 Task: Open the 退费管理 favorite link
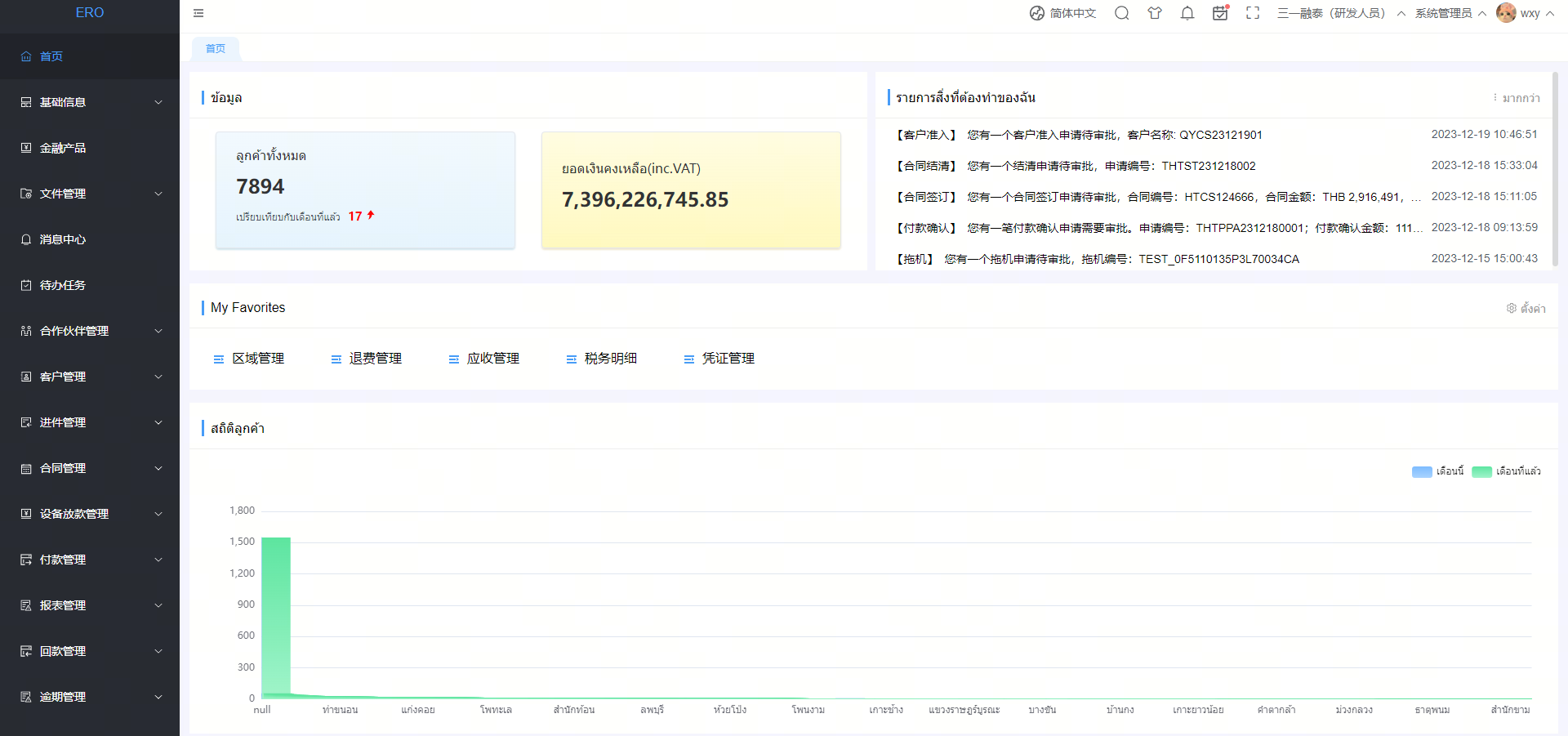click(367, 359)
